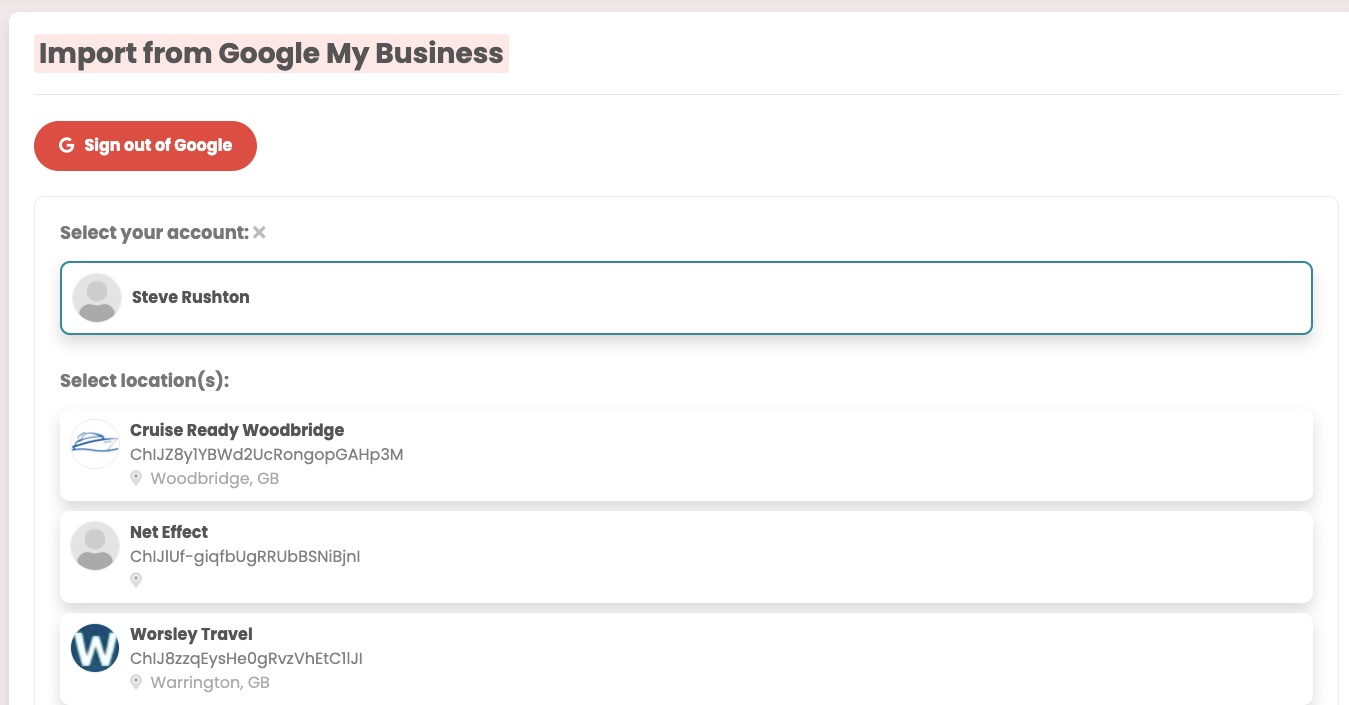This screenshot has width=1349, height=705.
Task: Click the Cruise Ready Woodbridge boat logo
Action: click(95, 444)
